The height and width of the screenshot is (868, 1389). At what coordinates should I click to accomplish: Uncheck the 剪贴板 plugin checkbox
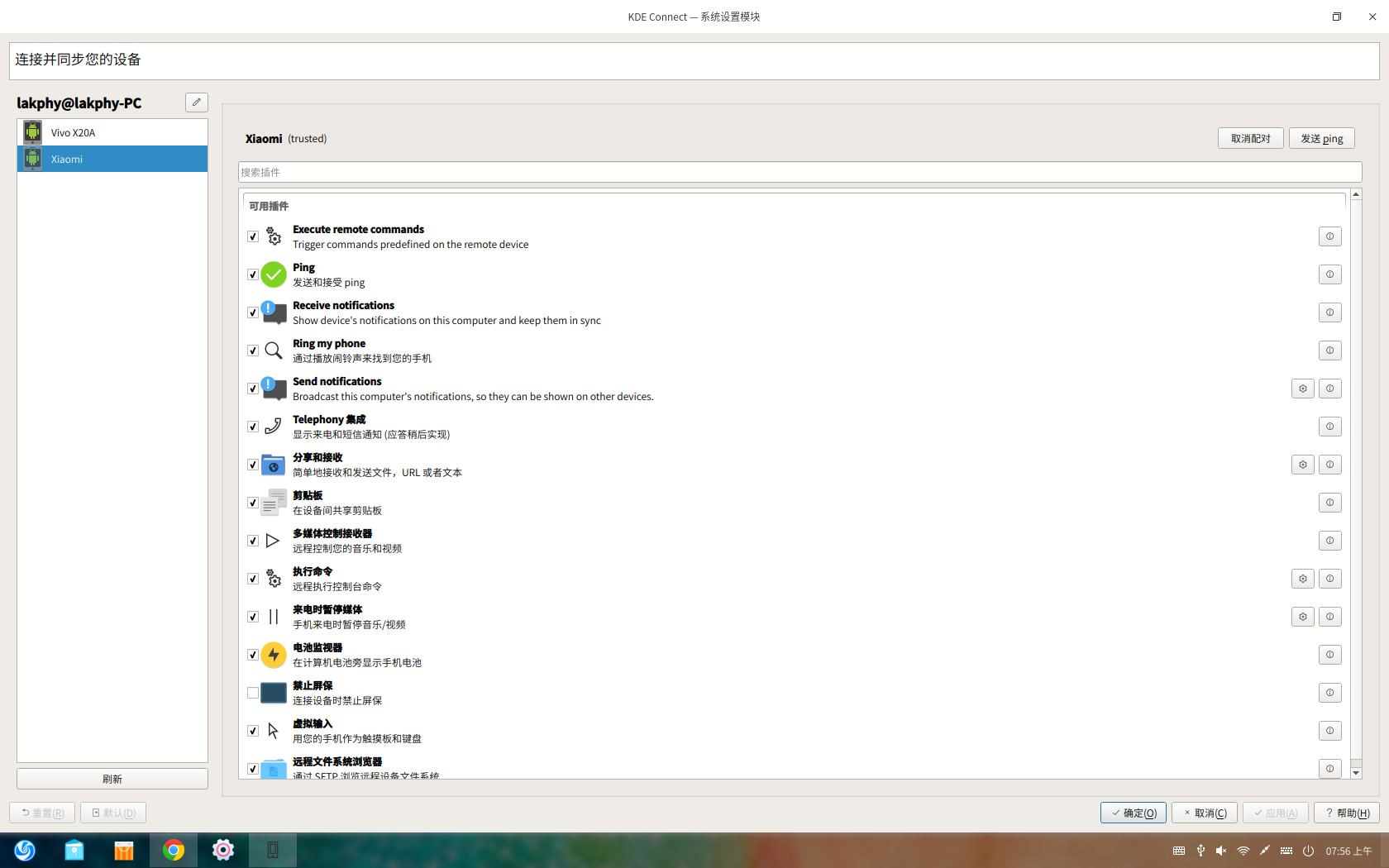point(253,503)
